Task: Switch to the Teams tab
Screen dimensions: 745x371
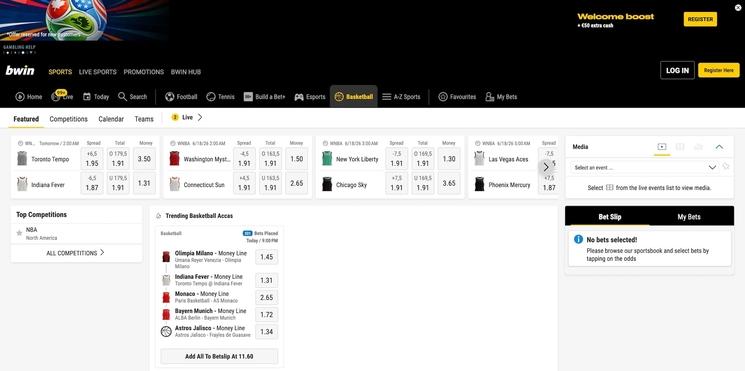Action: 144,119
